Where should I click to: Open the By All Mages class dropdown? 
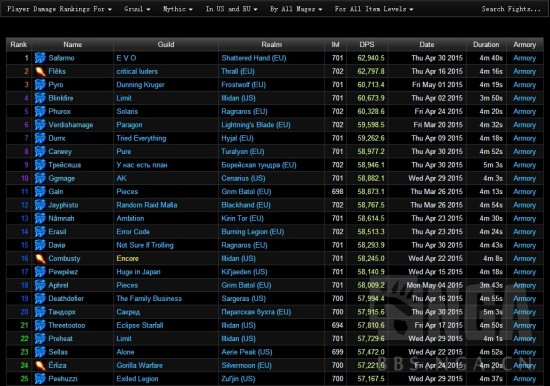[x=296, y=9]
